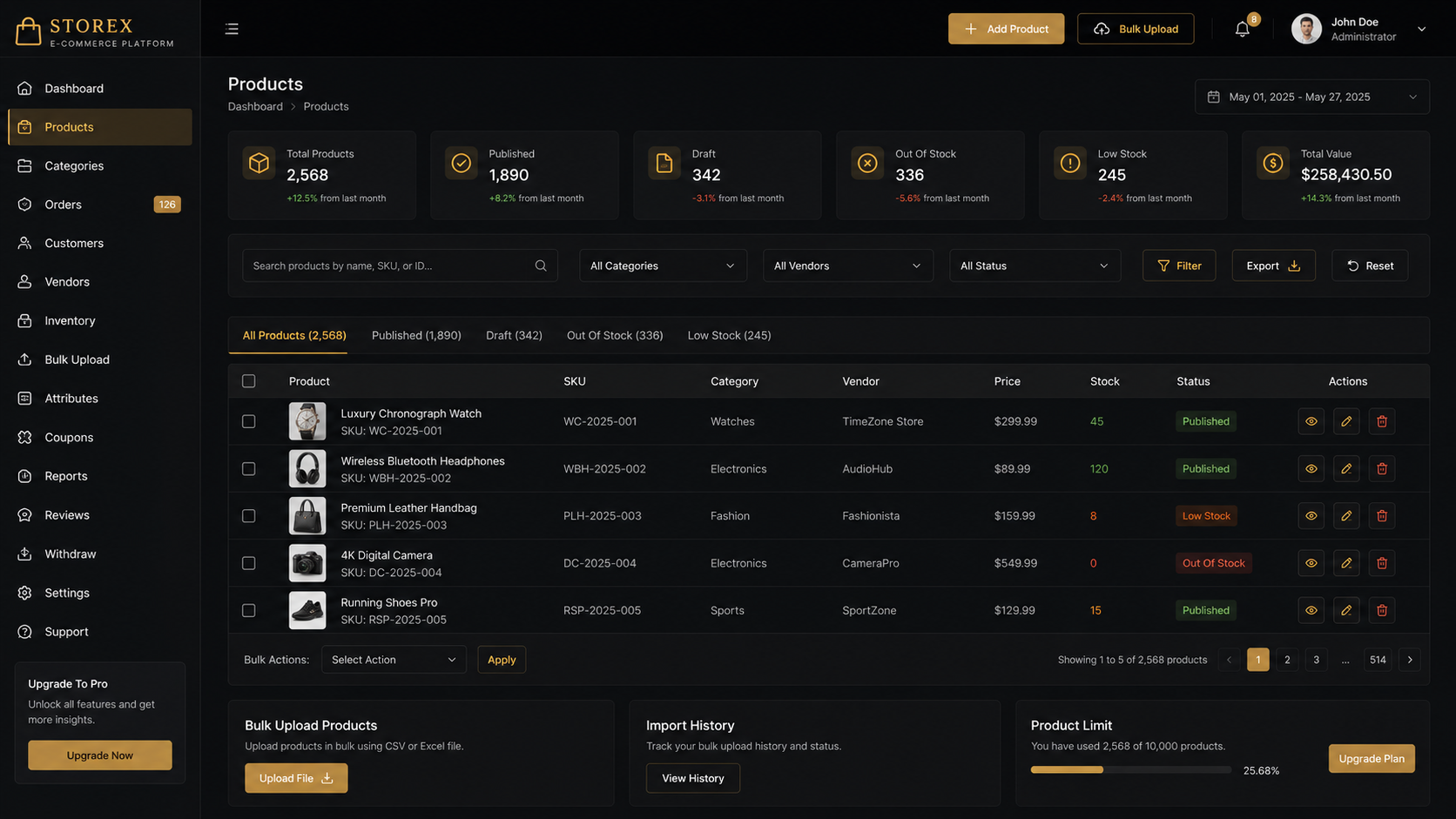
Task: View Luxury Chronograph Watch via eye icon
Action: 1311,421
